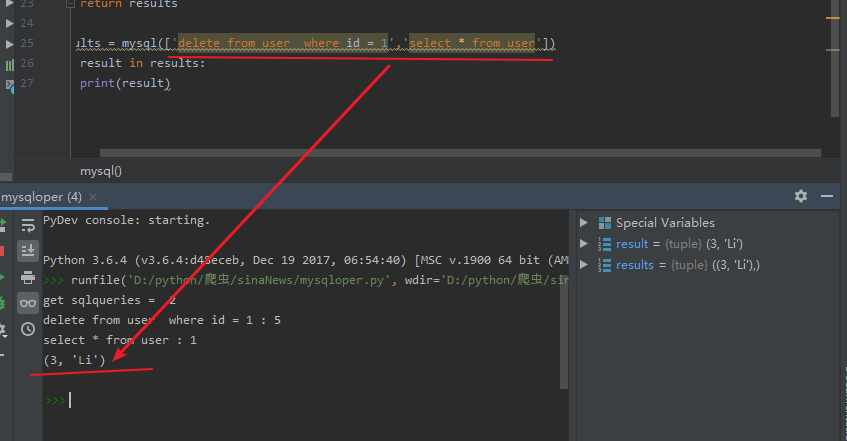Expand the results tuple variable
The width and height of the screenshot is (847, 441).
(583, 265)
